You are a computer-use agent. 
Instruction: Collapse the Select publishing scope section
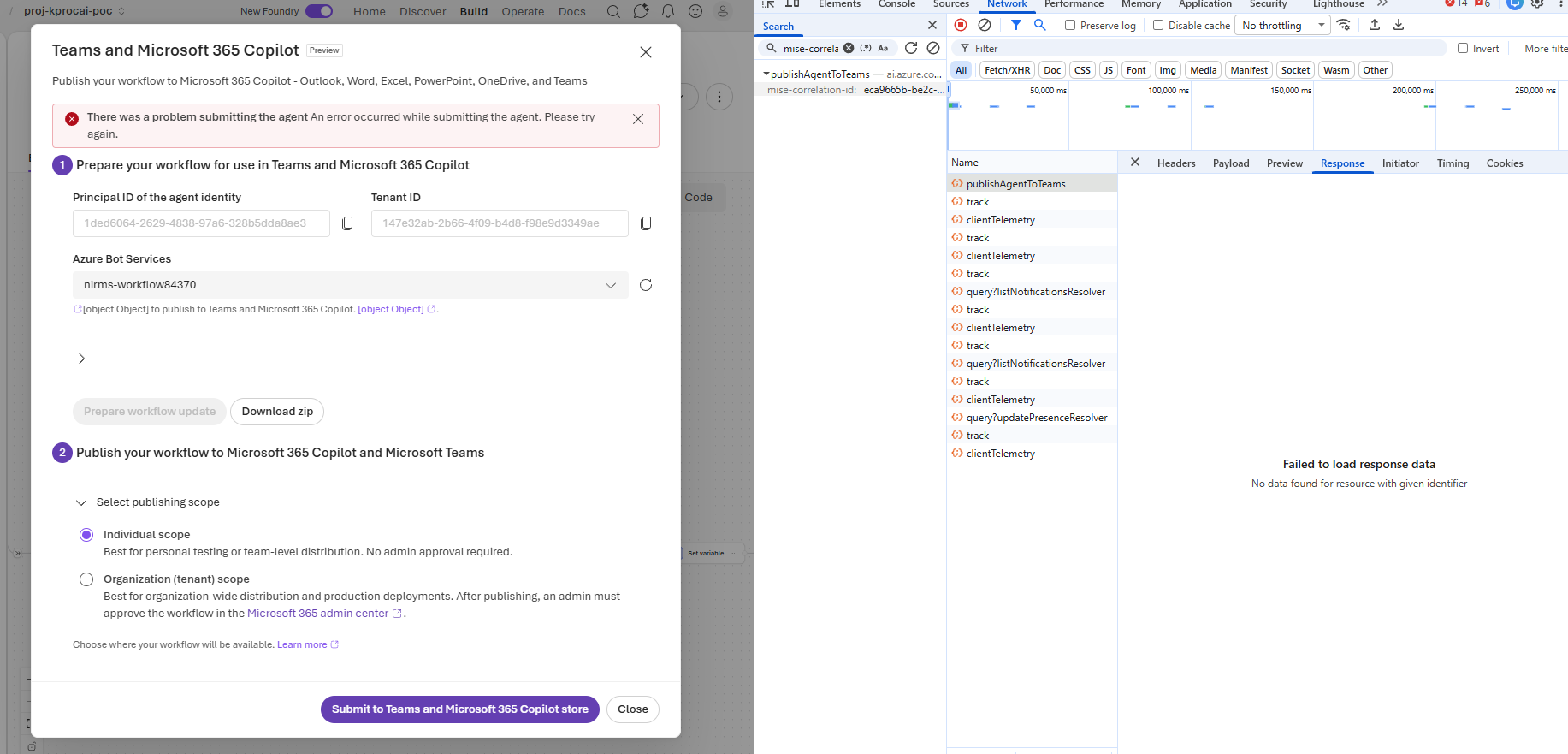(81, 502)
